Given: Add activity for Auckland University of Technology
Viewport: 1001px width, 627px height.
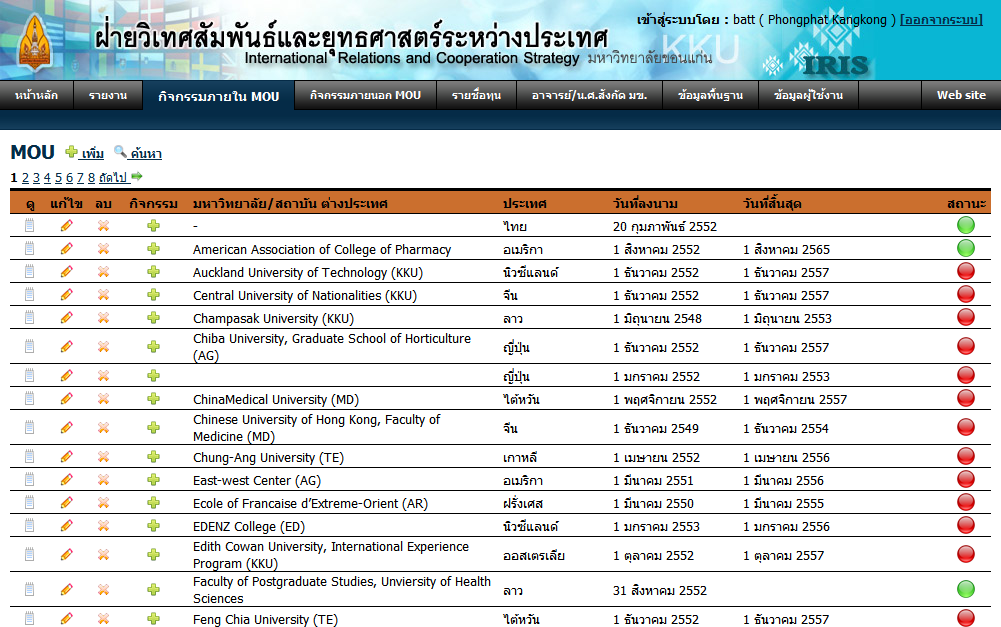Looking at the screenshot, I should 153,271.
